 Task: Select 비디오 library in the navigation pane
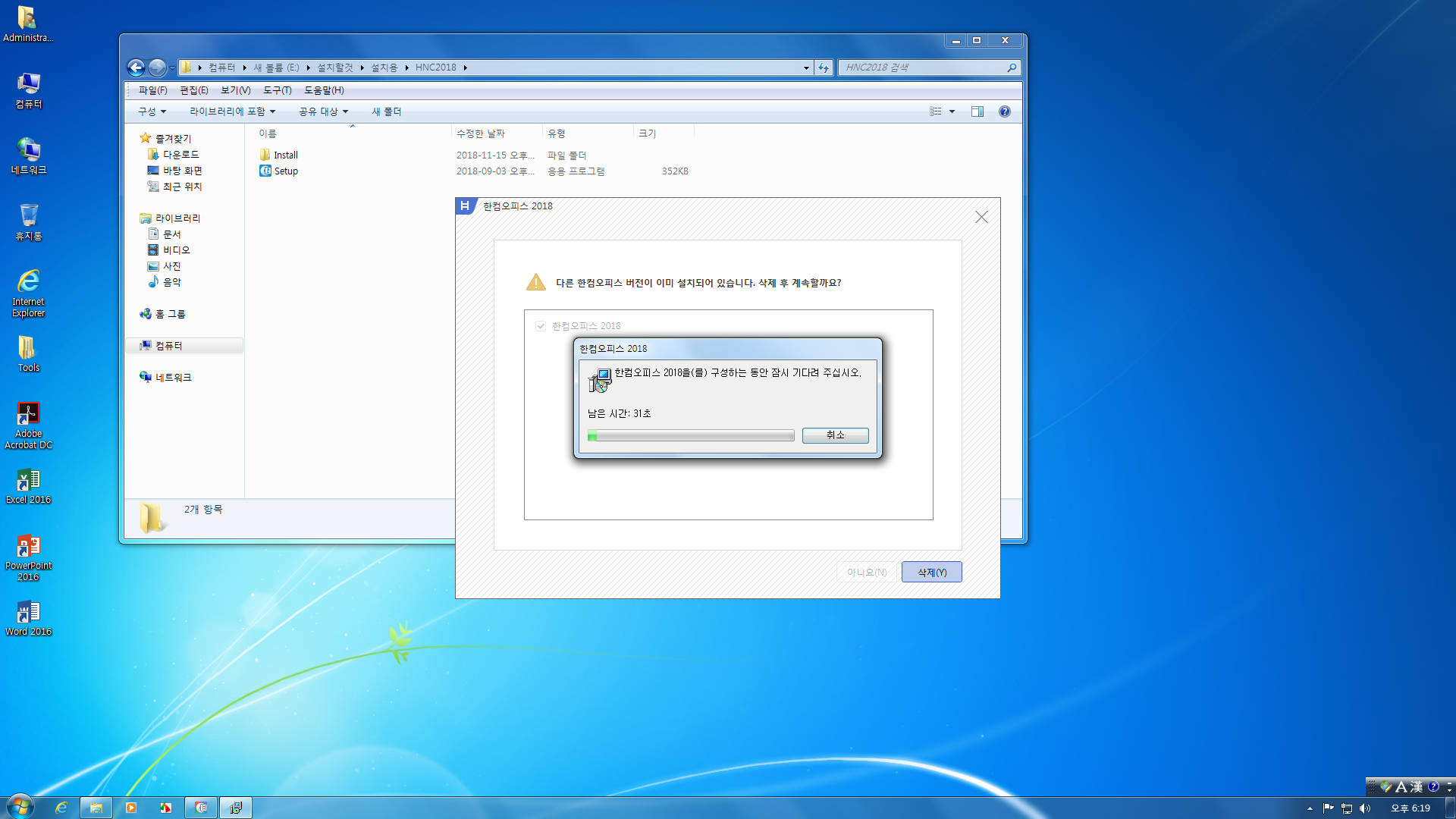pos(169,250)
